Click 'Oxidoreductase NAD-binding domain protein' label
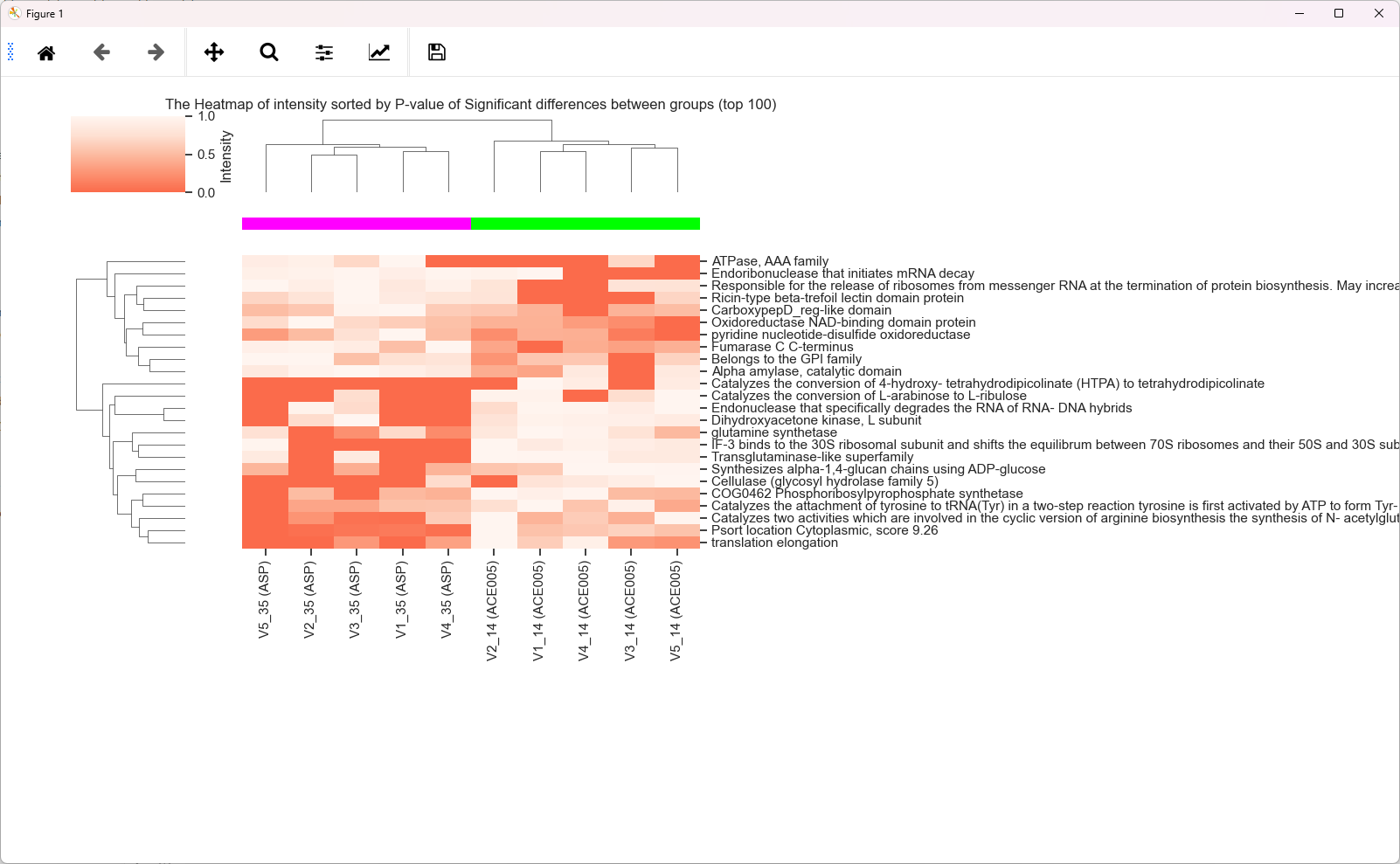This screenshot has height=864, width=1400. [x=843, y=322]
